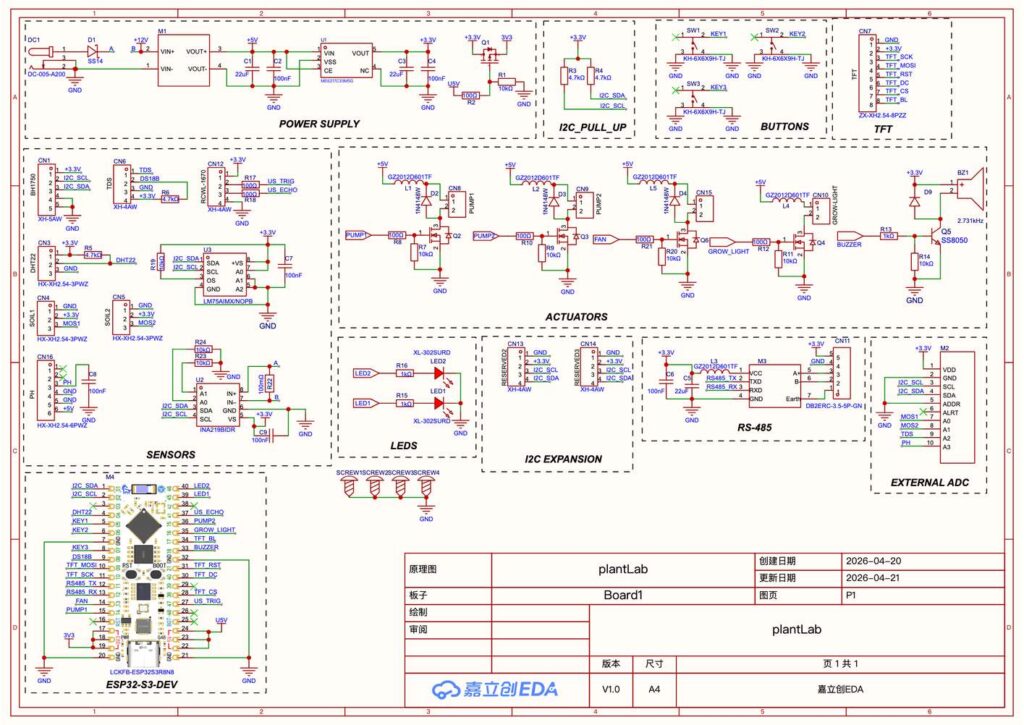The height and width of the screenshot is (725, 1024).
Task: Click the BUZZER net port flag
Action: coord(850,236)
